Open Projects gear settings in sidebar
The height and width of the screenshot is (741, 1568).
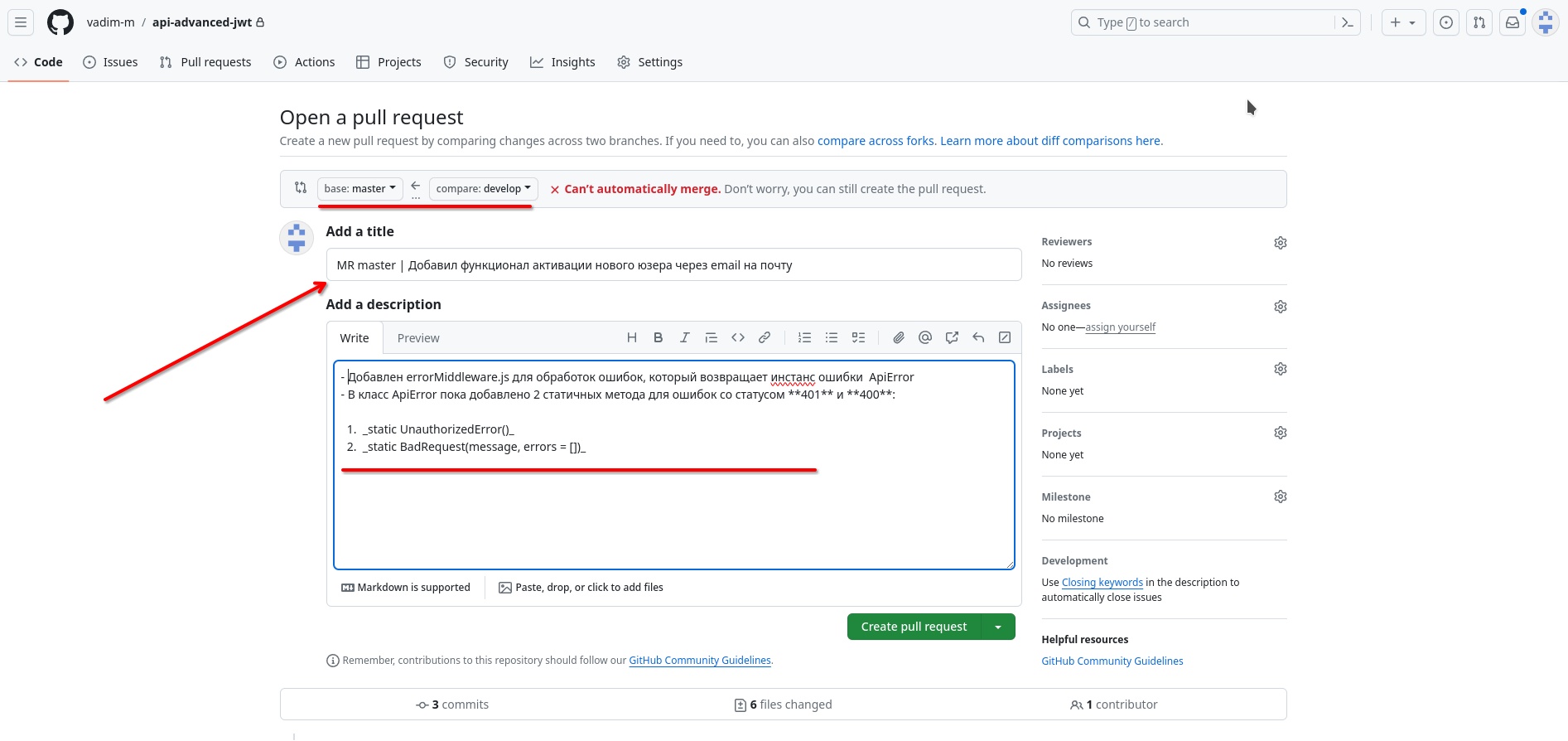1281,433
